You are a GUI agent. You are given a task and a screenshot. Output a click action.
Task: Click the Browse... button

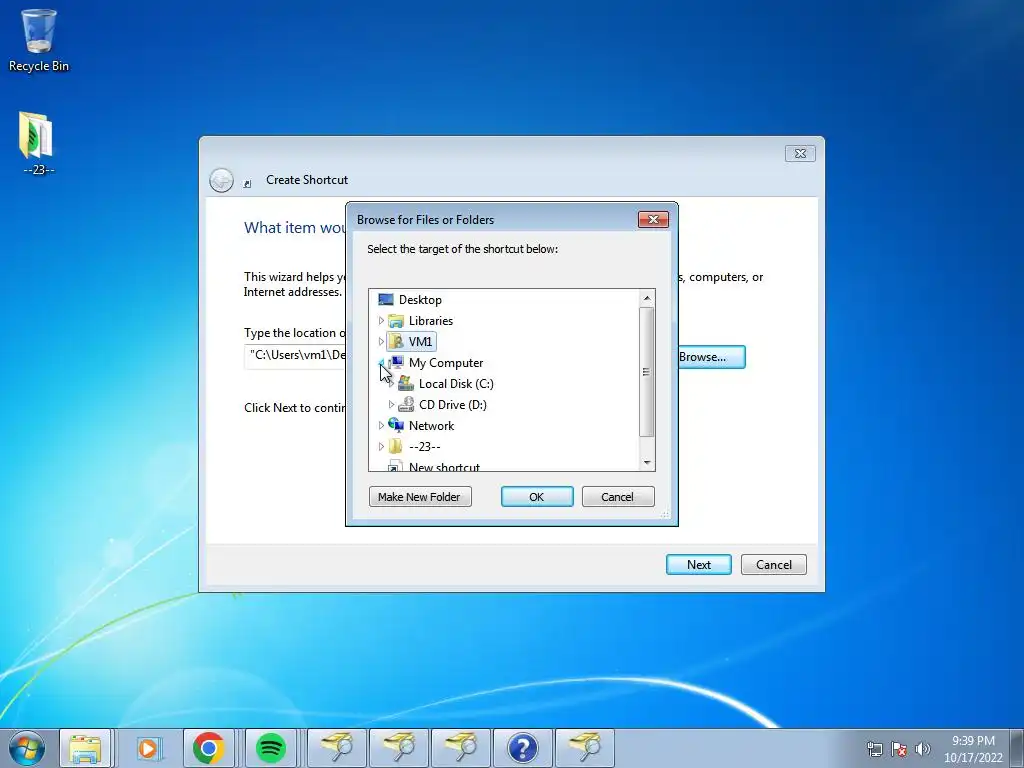tap(711, 357)
